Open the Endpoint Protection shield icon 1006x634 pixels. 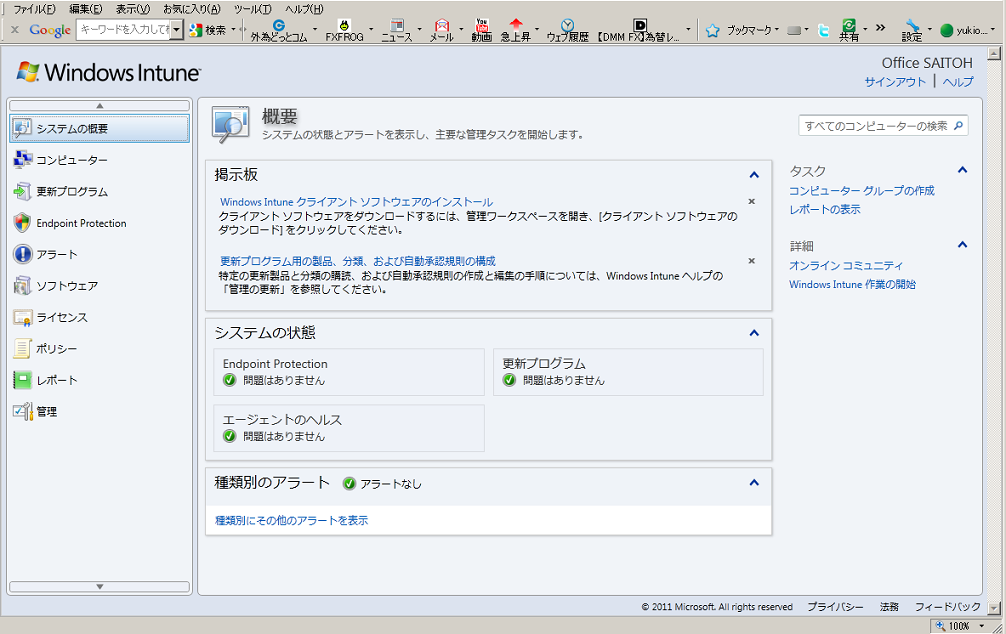tap(22, 223)
